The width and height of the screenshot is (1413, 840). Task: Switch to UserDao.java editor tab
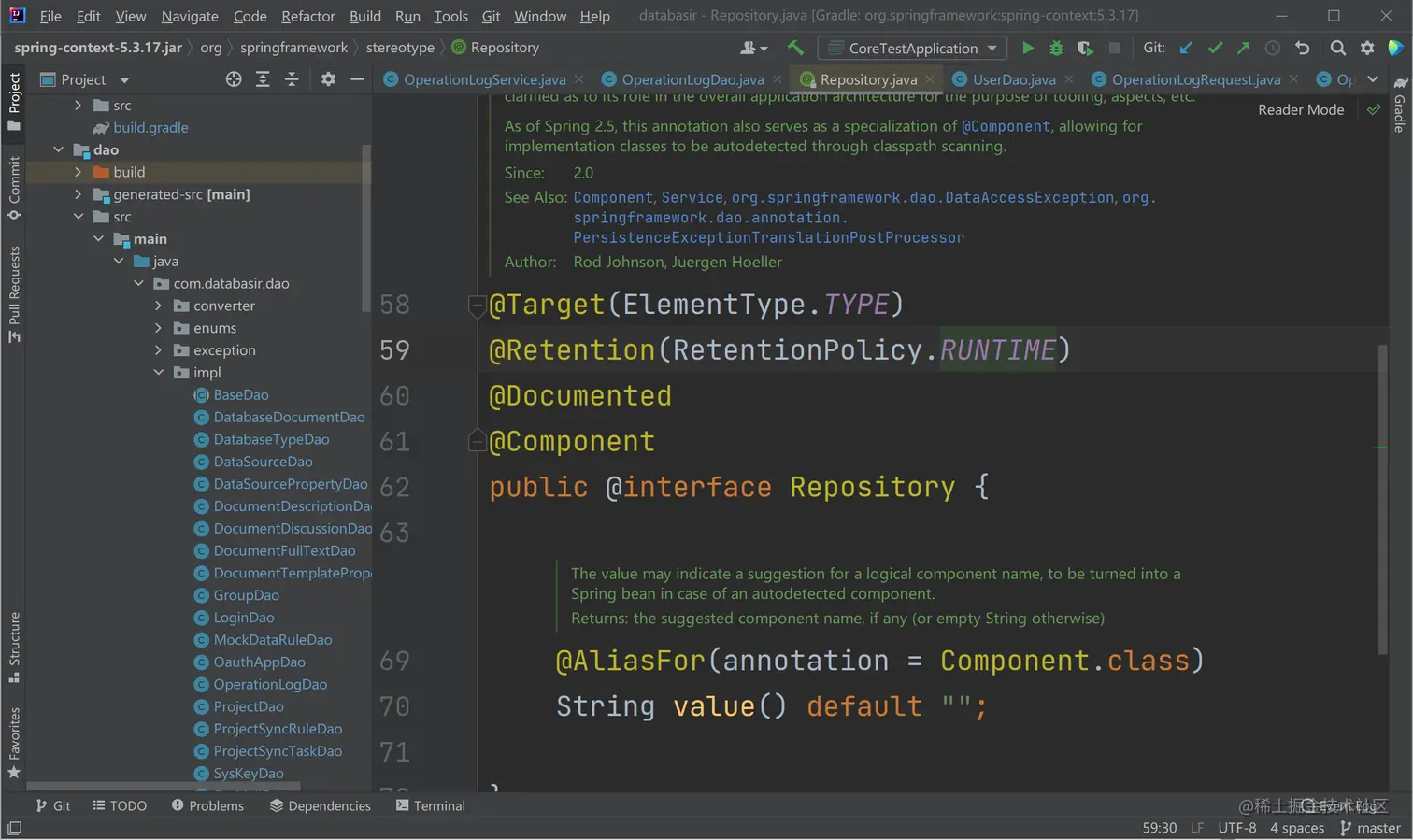1014,79
